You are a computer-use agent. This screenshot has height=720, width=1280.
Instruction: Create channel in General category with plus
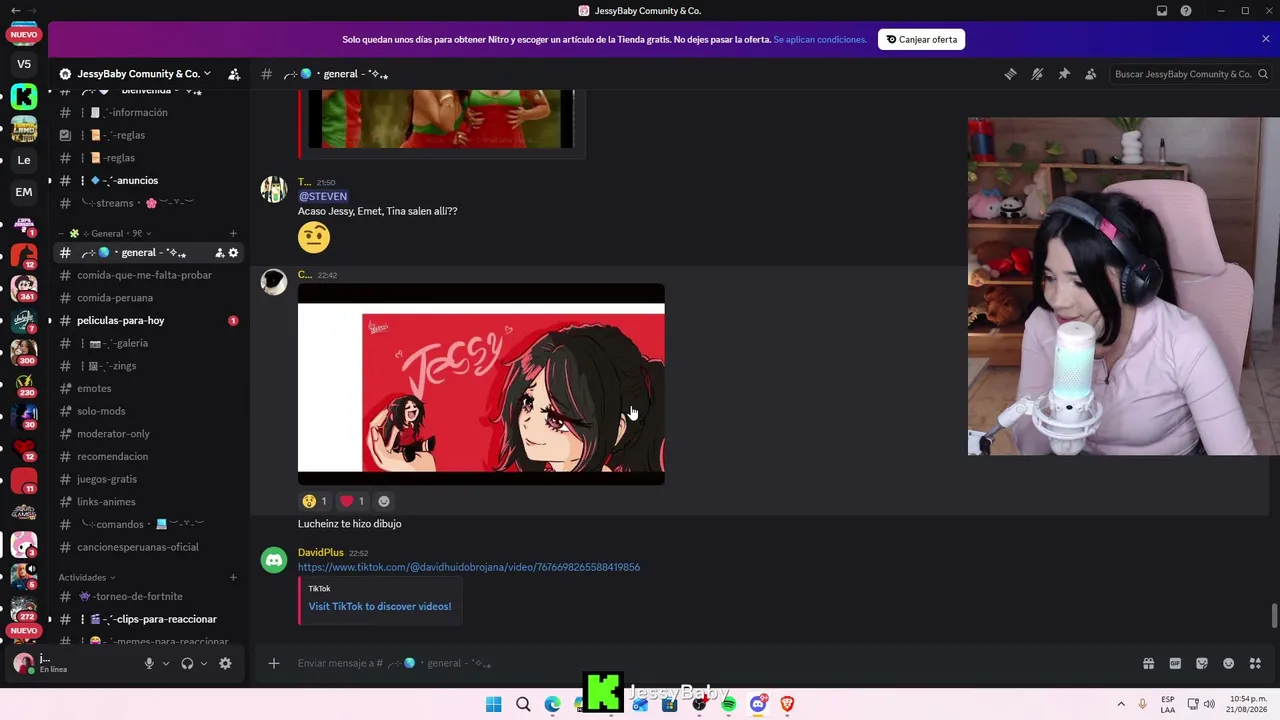[233, 233]
